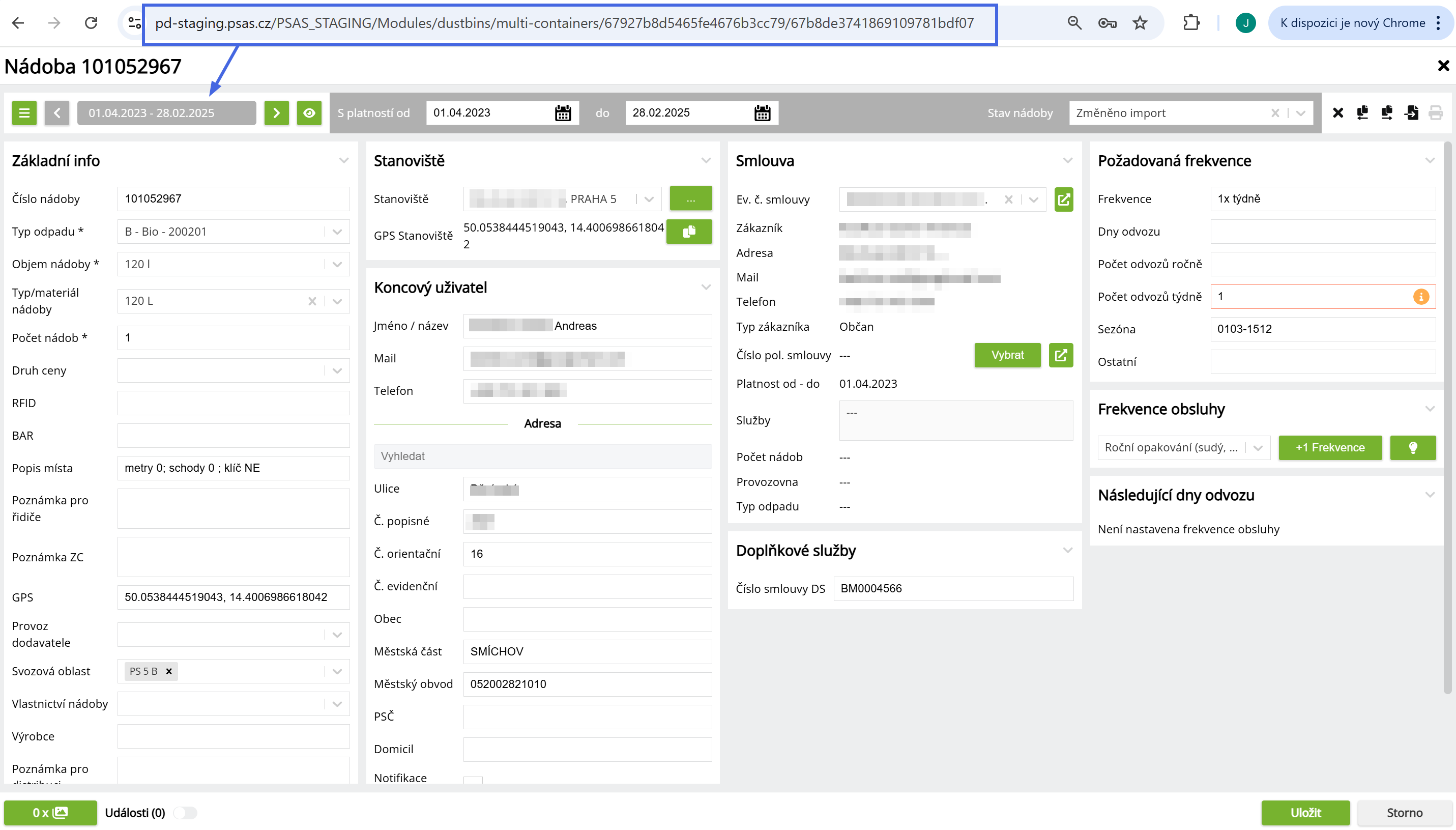Click the printer icon in top toolbar

tap(1436, 113)
